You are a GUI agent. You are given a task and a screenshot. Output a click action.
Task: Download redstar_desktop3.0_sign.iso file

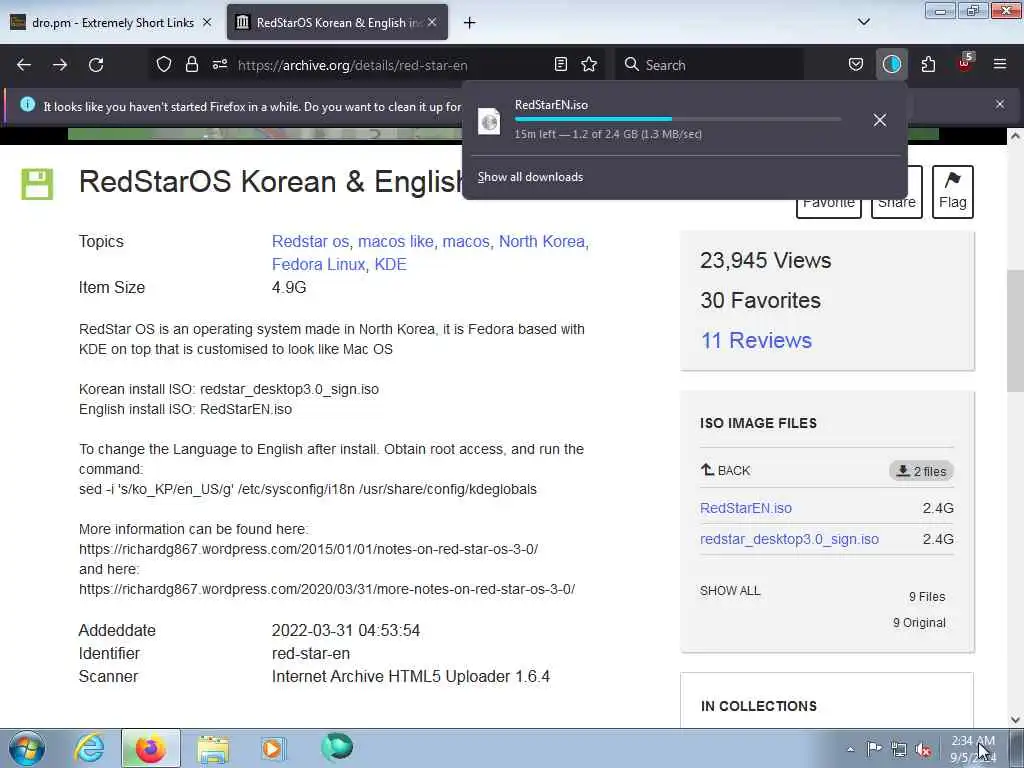(x=790, y=539)
